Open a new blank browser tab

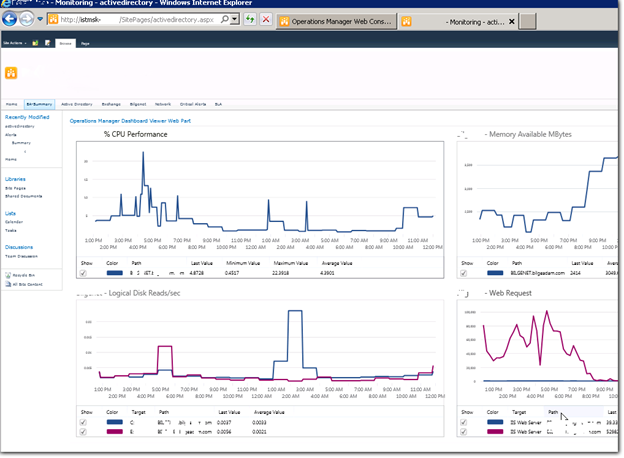(528, 21)
